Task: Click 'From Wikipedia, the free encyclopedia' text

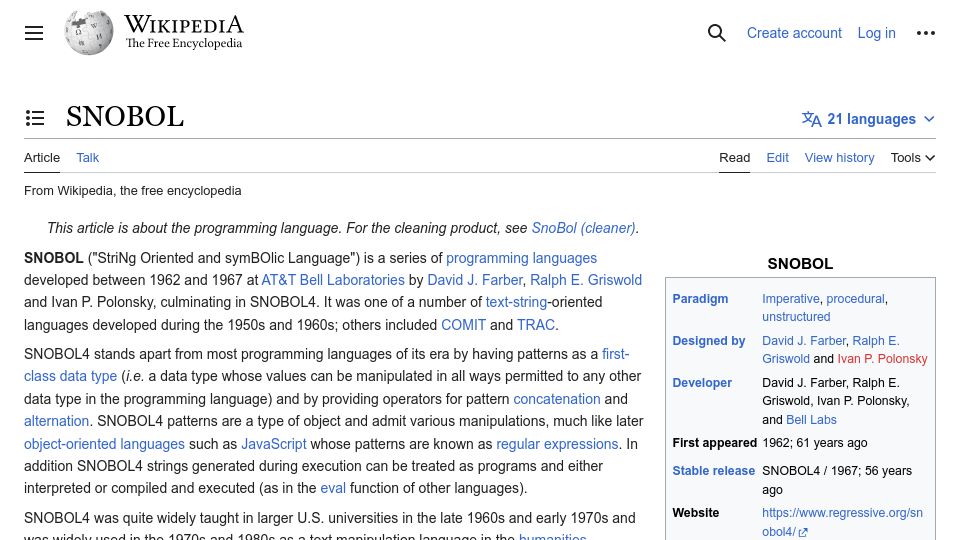Action: tap(132, 191)
